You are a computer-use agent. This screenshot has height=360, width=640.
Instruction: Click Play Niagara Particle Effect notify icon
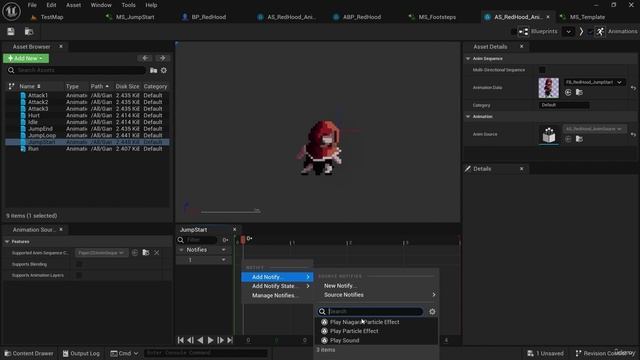click(324, 322)
